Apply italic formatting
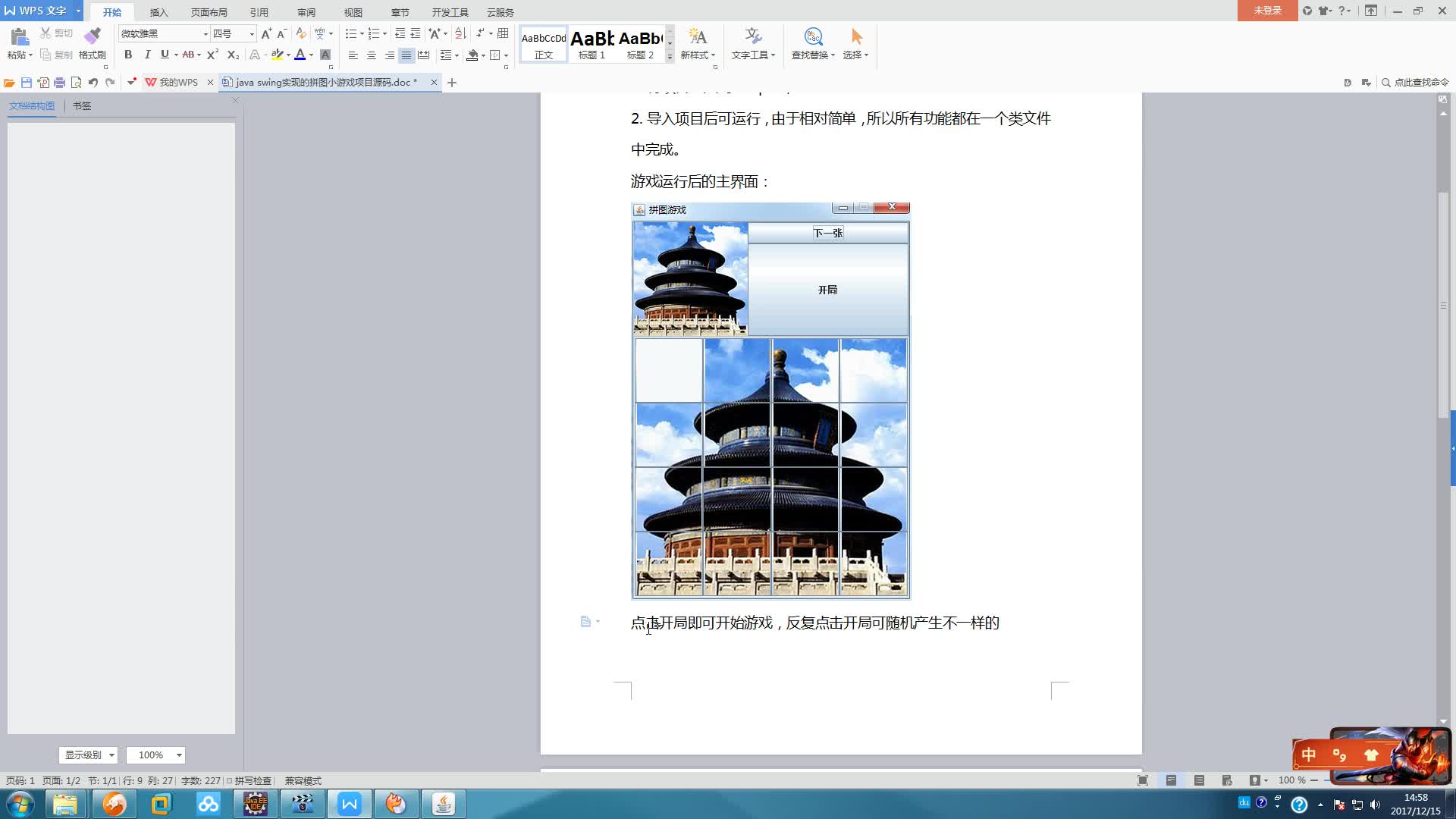The image size is (1456, 819). [147, 55]
